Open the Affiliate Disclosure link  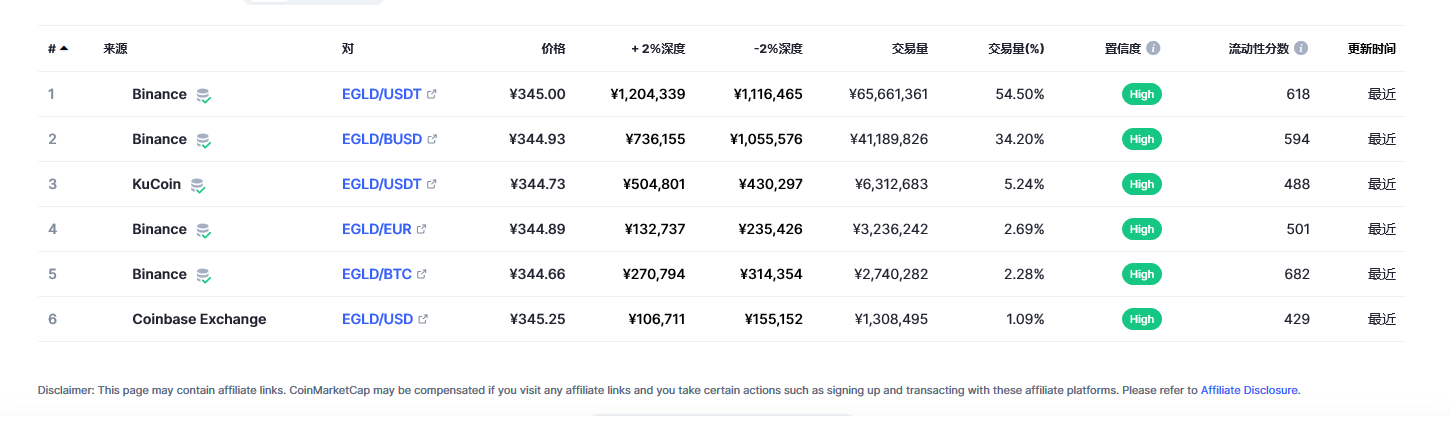pos(1250,390)
